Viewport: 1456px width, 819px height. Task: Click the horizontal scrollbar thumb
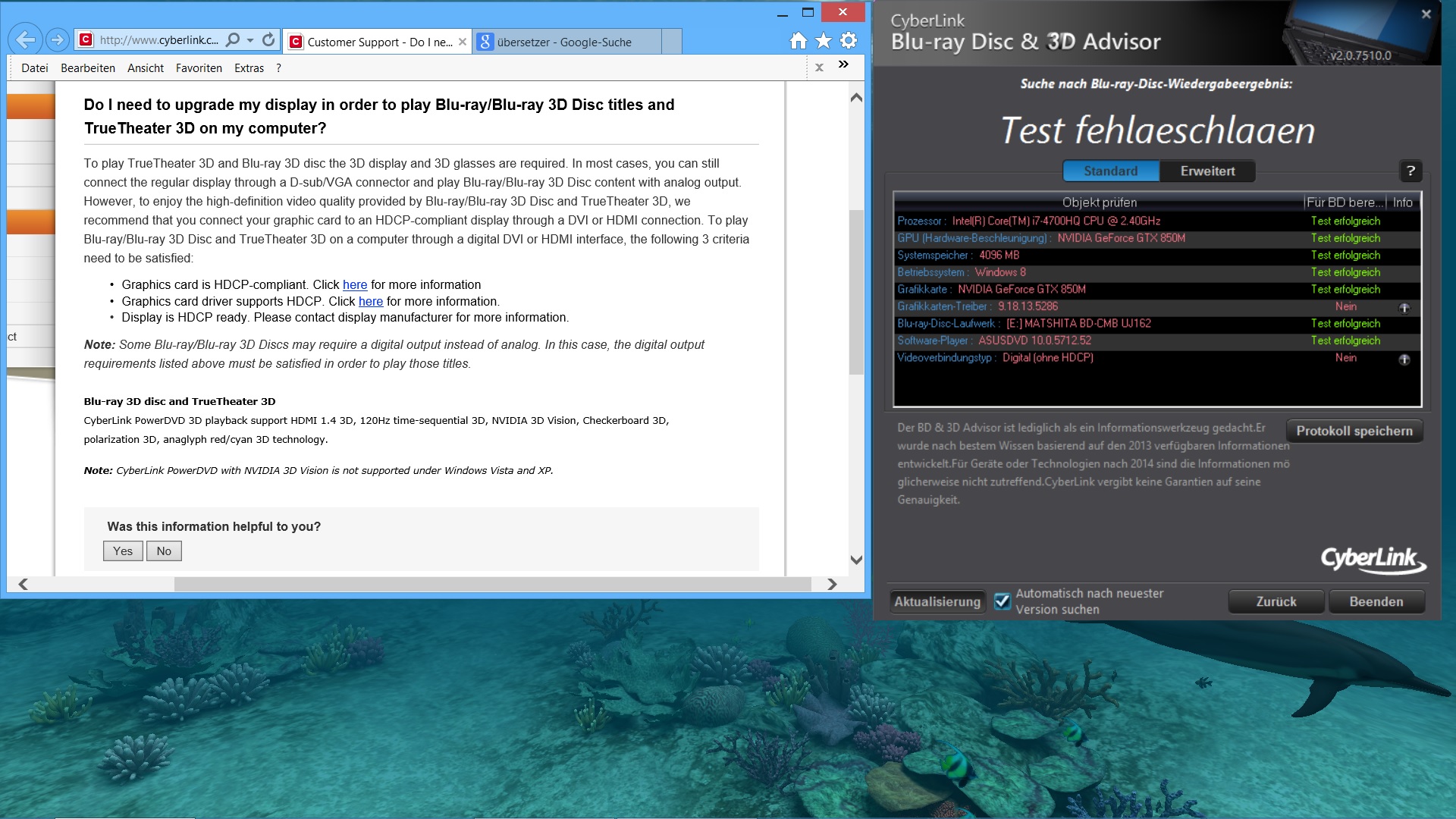493,584
